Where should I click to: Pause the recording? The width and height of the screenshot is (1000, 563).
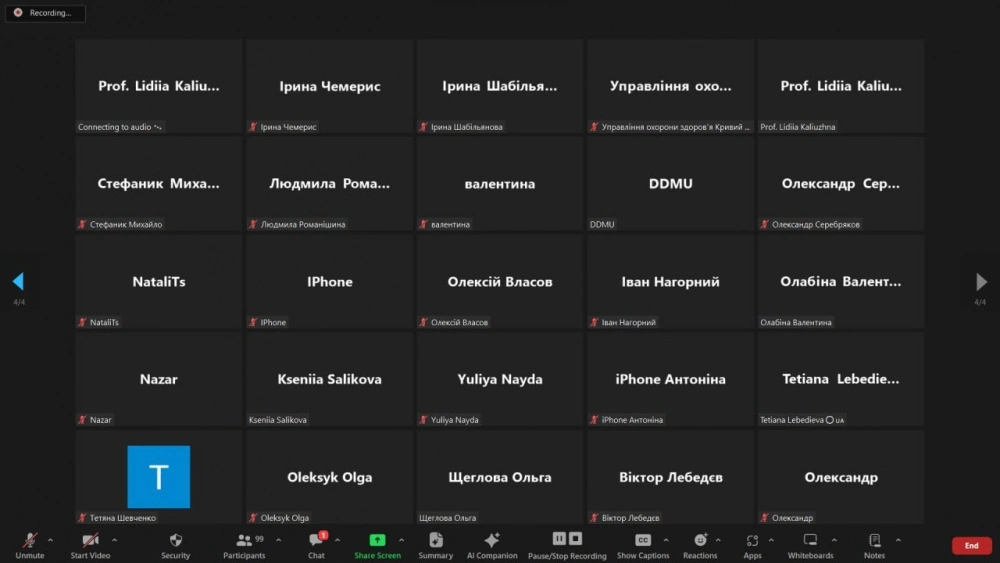[559, 539]
